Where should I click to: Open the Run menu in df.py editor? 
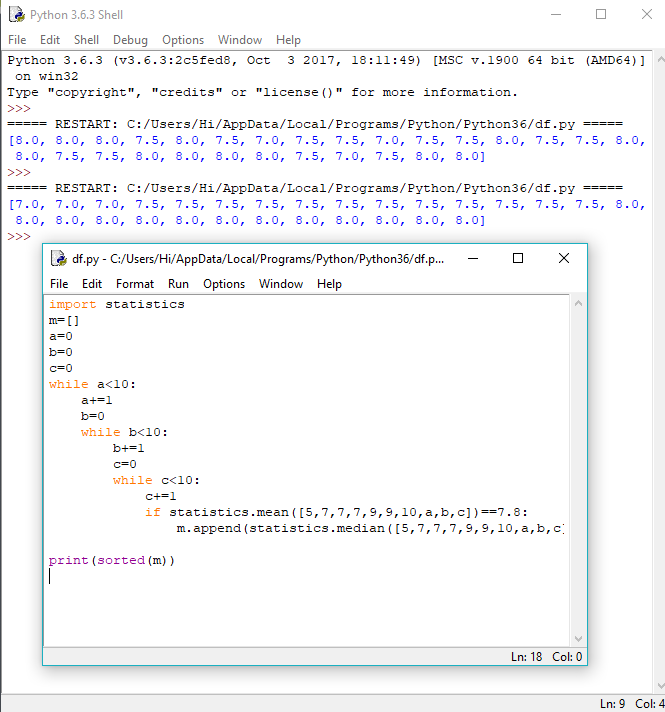(x=178, y=284)
